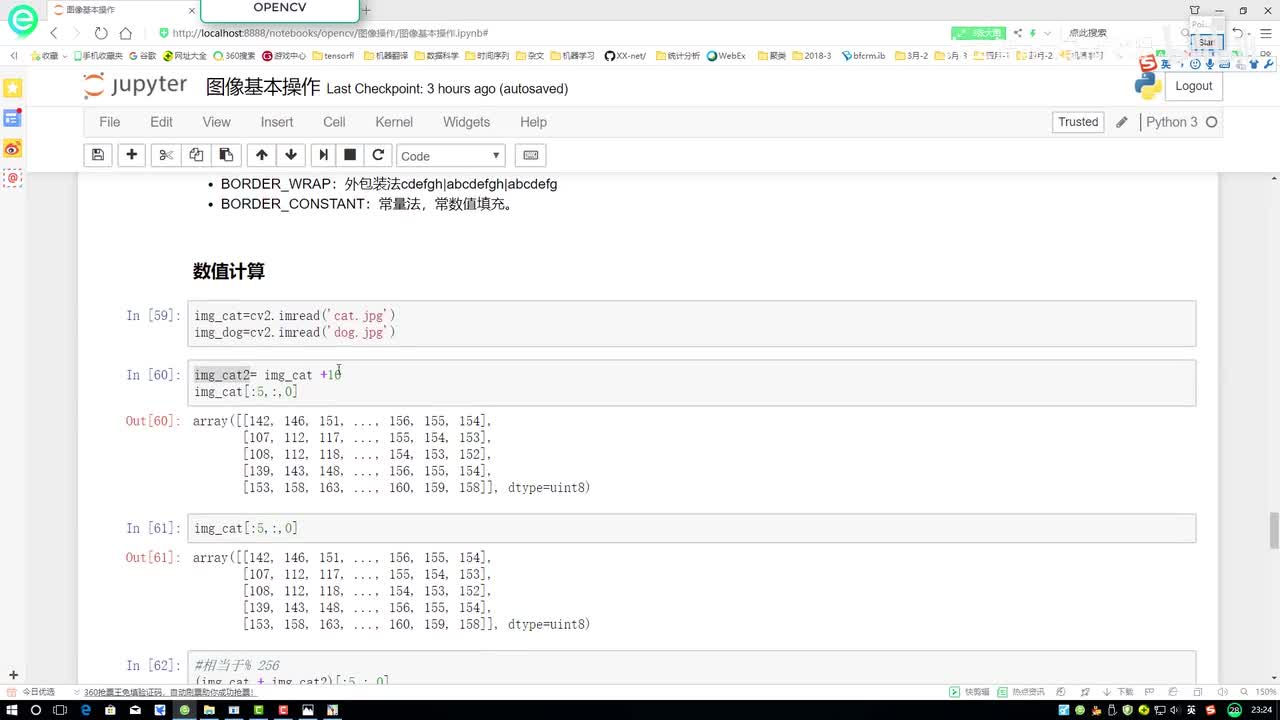
Task: Copy selected cells
Action: (196, 155)
